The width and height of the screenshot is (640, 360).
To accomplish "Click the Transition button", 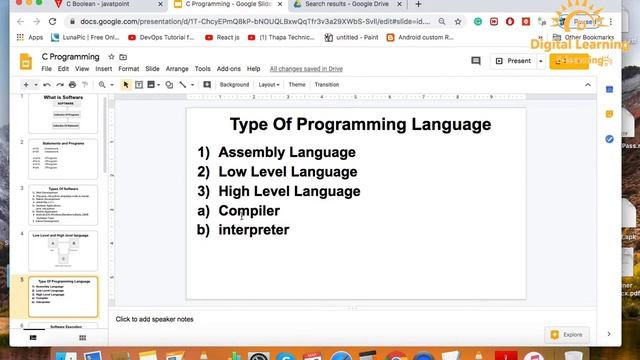I will pos(327,85).
